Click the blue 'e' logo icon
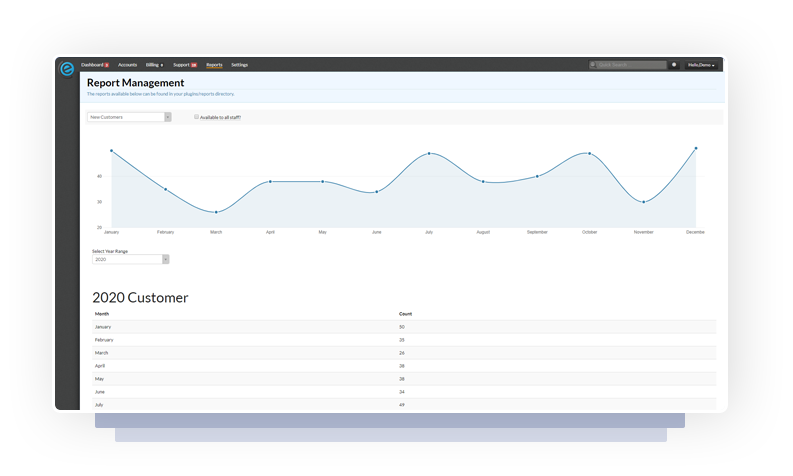The height and width of the screenshot is (476, 793). [x=67, y=68]
